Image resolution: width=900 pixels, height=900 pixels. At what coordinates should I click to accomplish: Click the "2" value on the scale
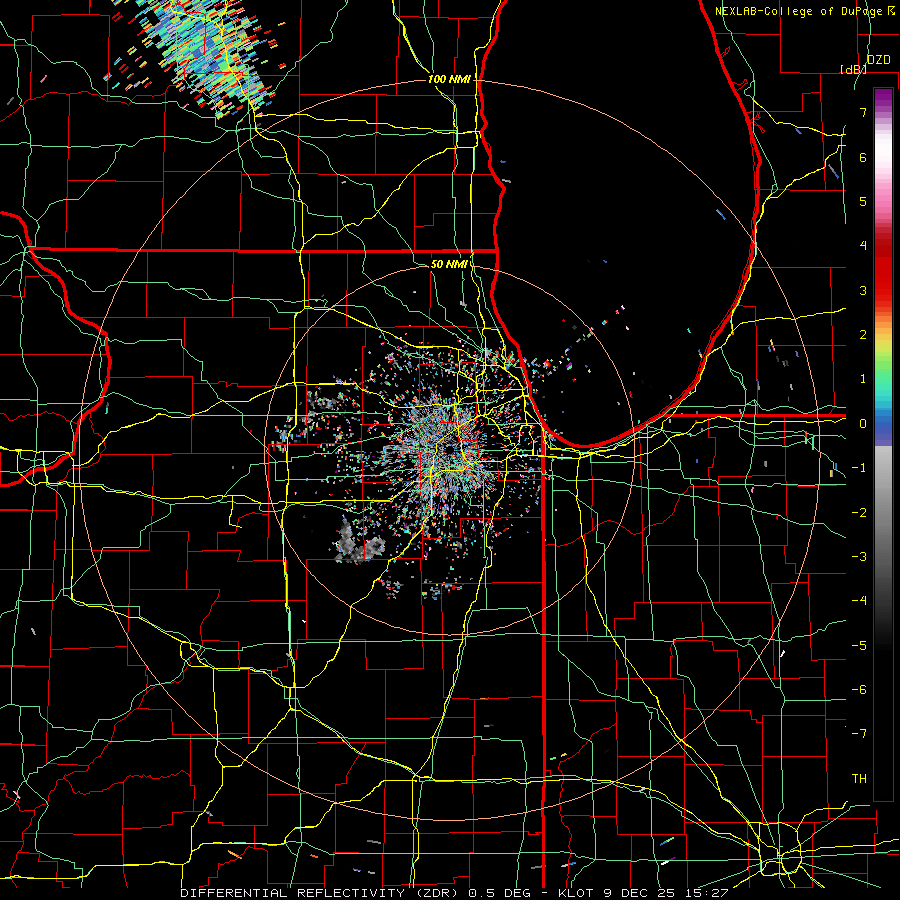pos(863,335)
